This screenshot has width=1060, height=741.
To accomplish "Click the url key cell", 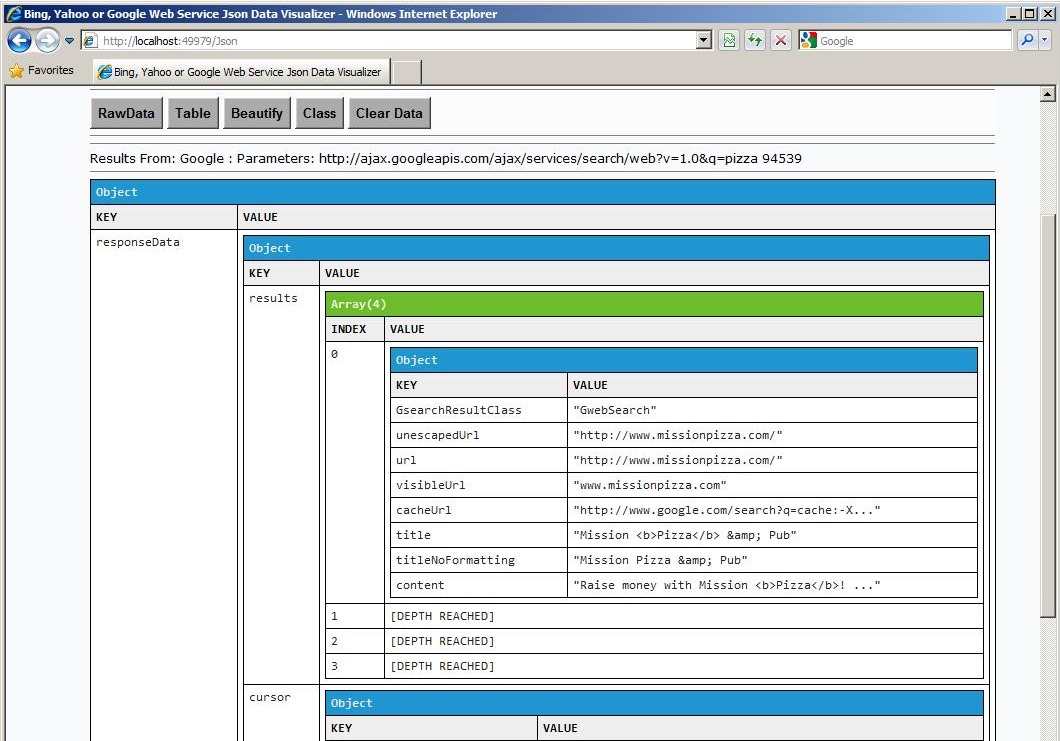I will pos(479,460).
